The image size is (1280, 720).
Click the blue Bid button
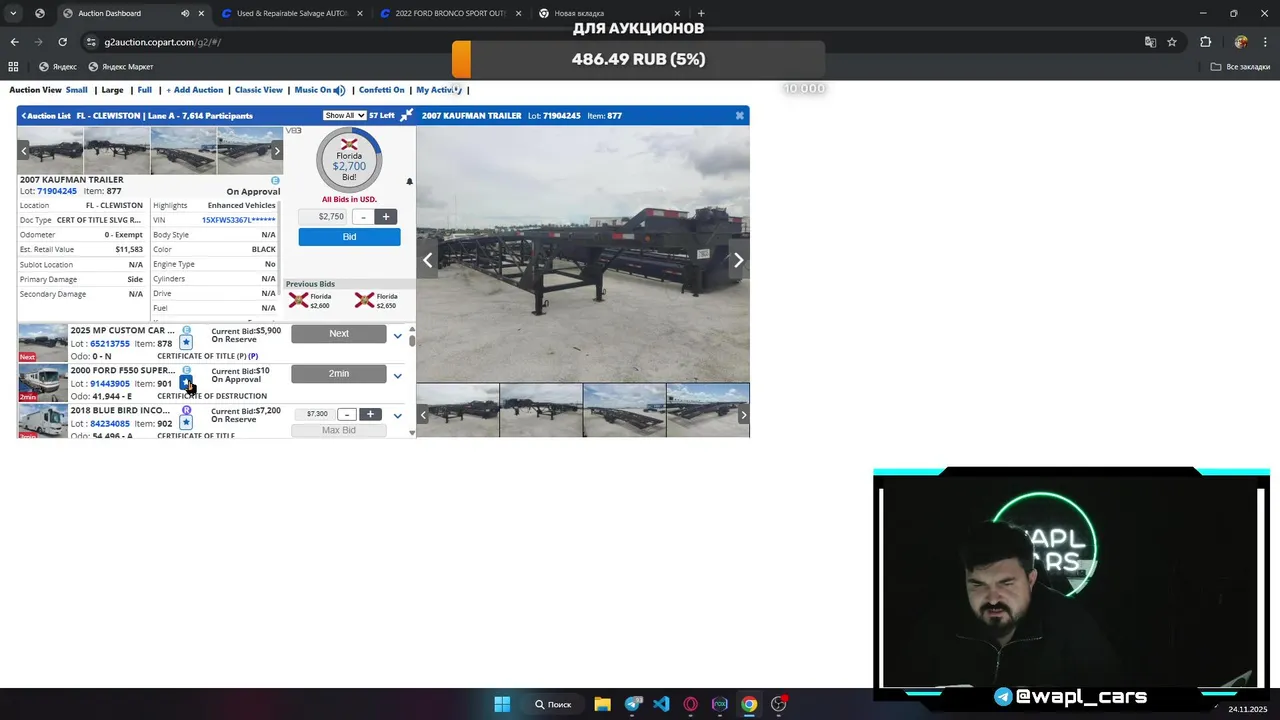tap(349, 237)
